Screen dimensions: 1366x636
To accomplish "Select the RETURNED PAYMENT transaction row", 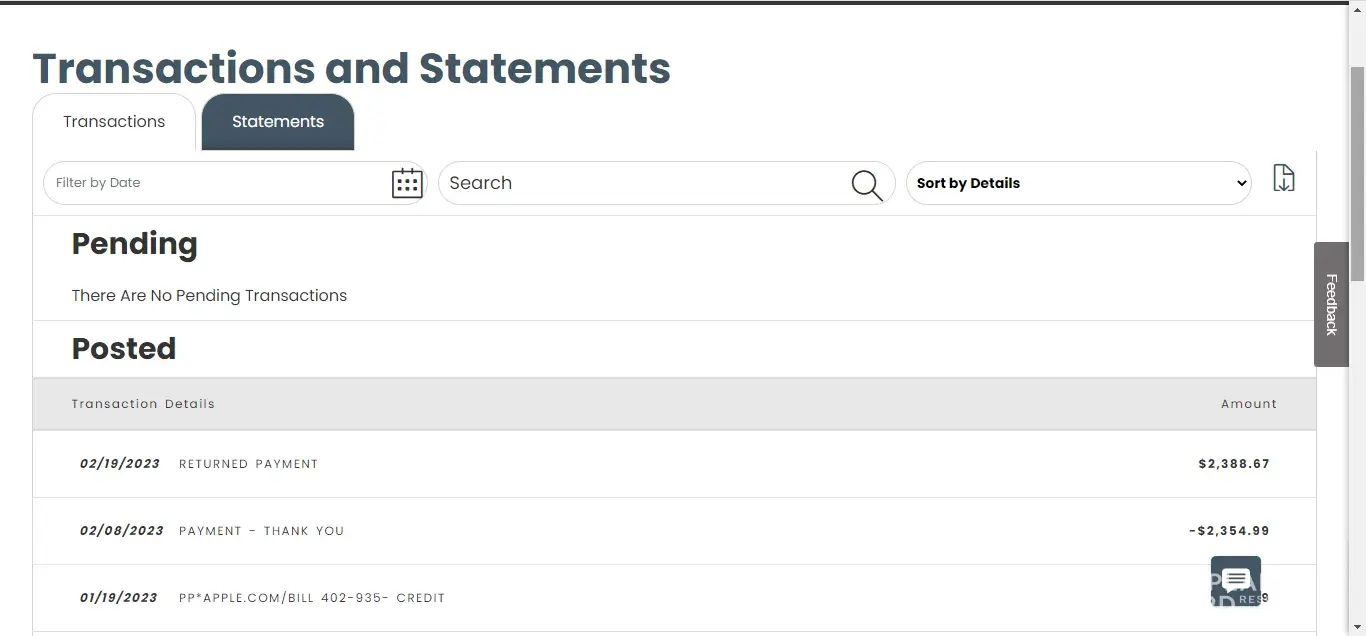I will pos(248,464).
